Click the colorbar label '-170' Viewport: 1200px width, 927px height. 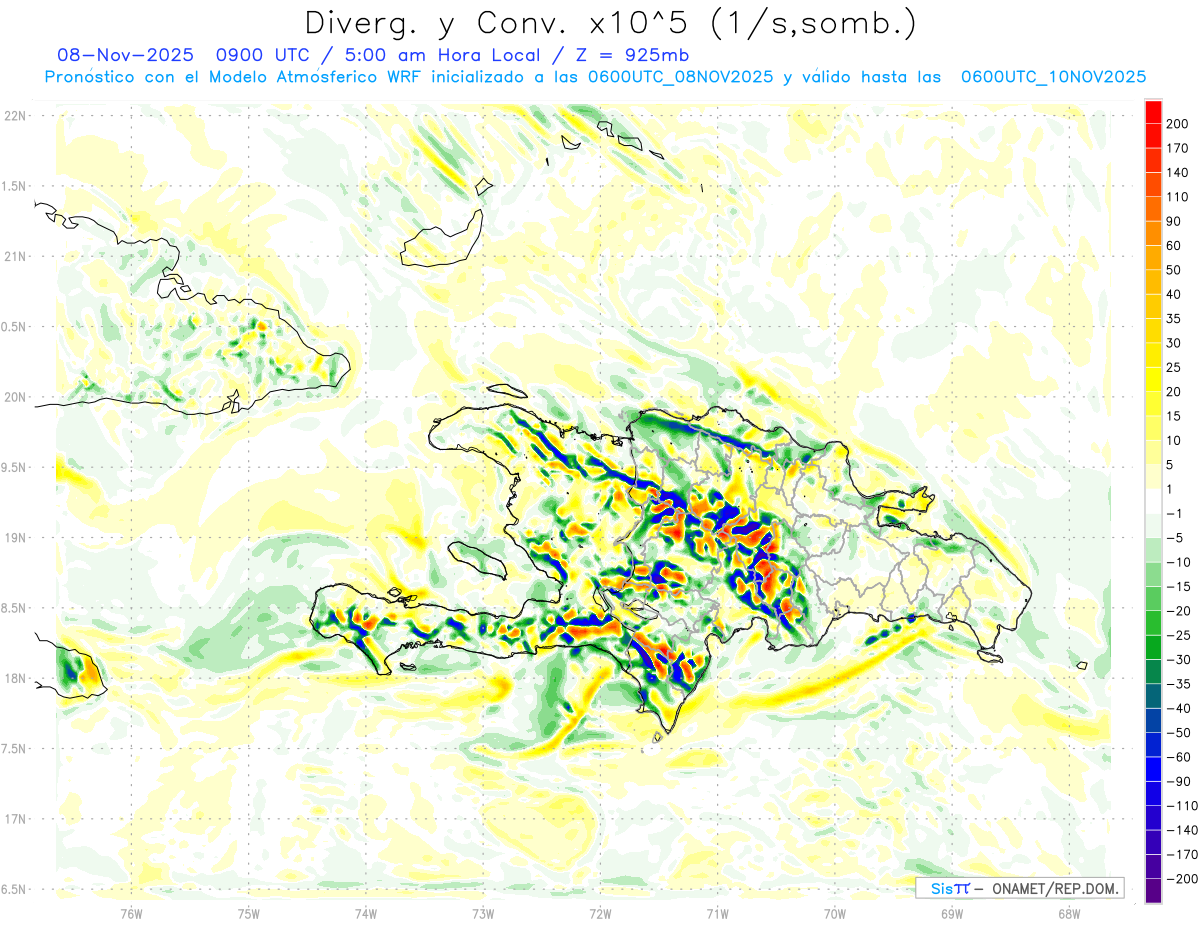click(x=1181, y=855)
